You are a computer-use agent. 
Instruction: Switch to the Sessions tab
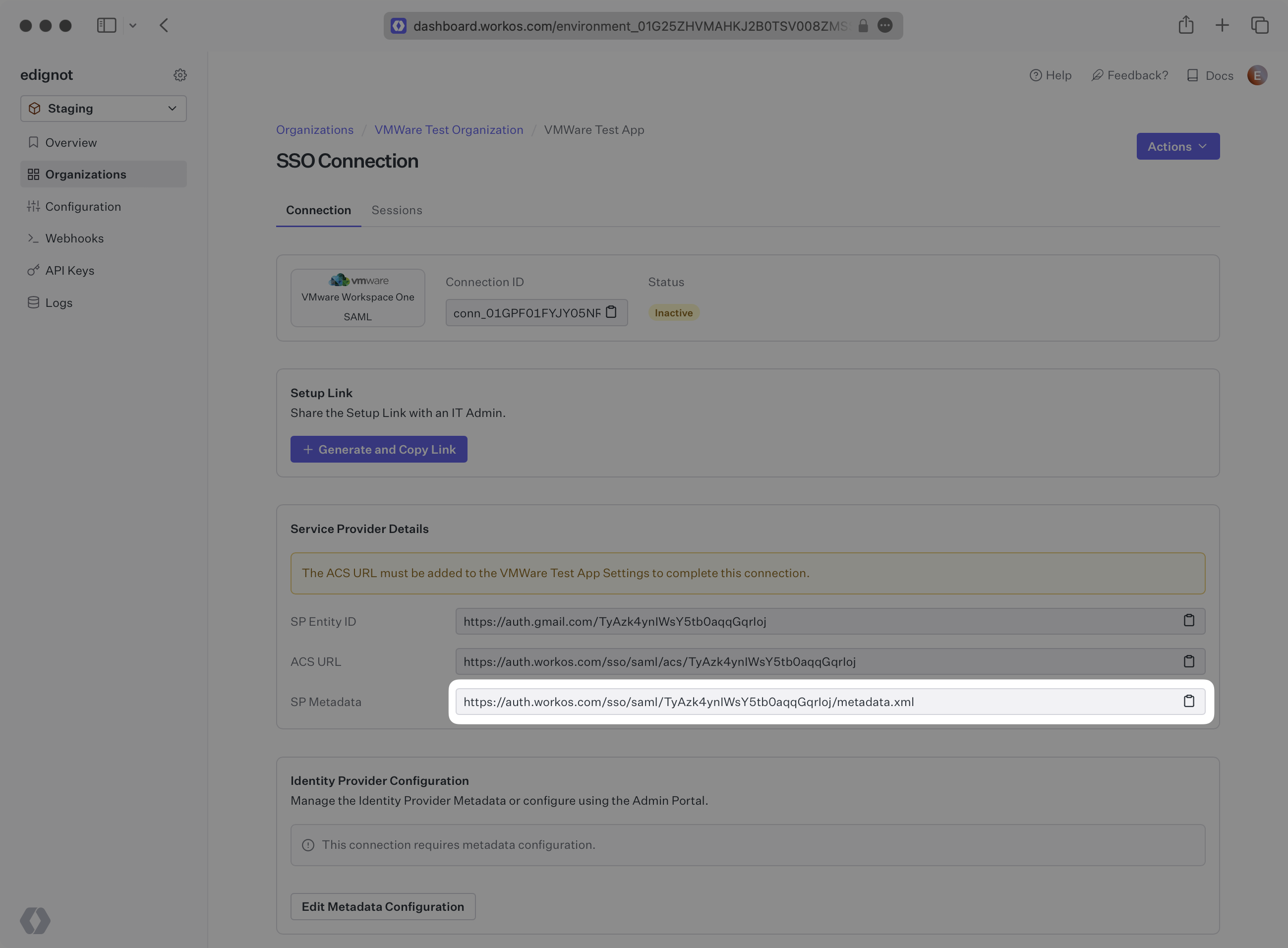pos(397,210)
